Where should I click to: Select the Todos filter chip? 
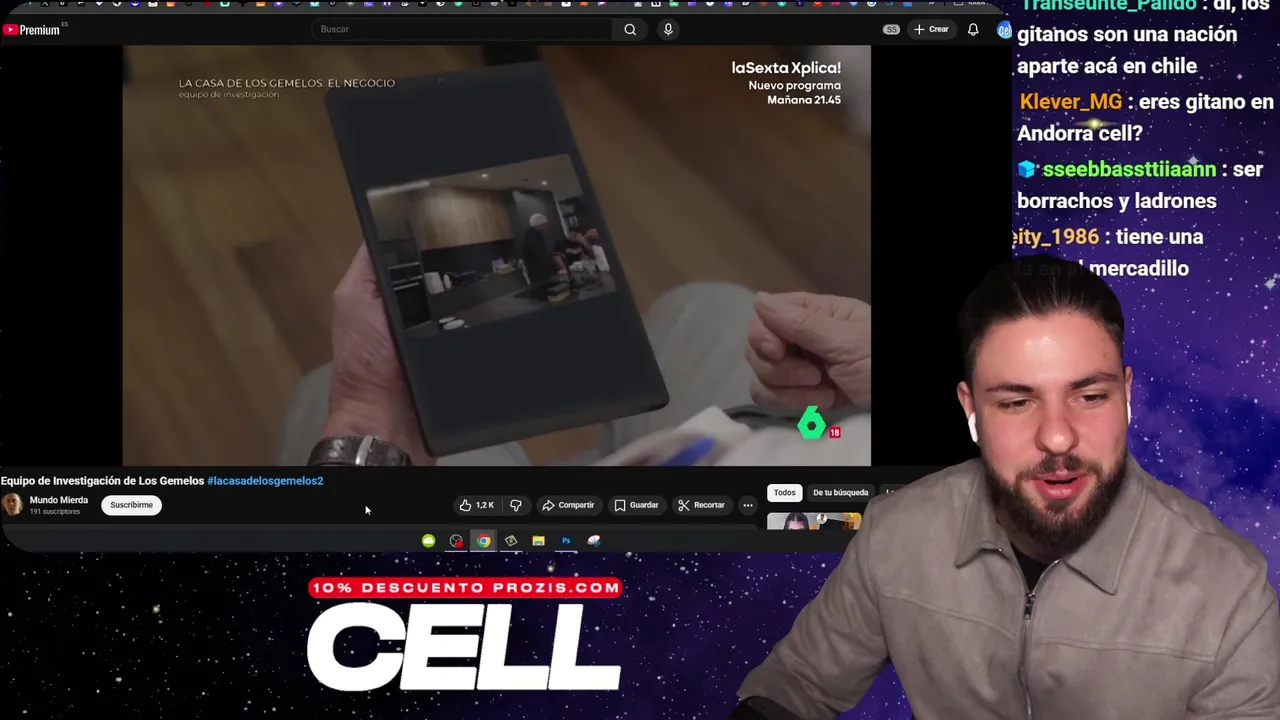784,492
